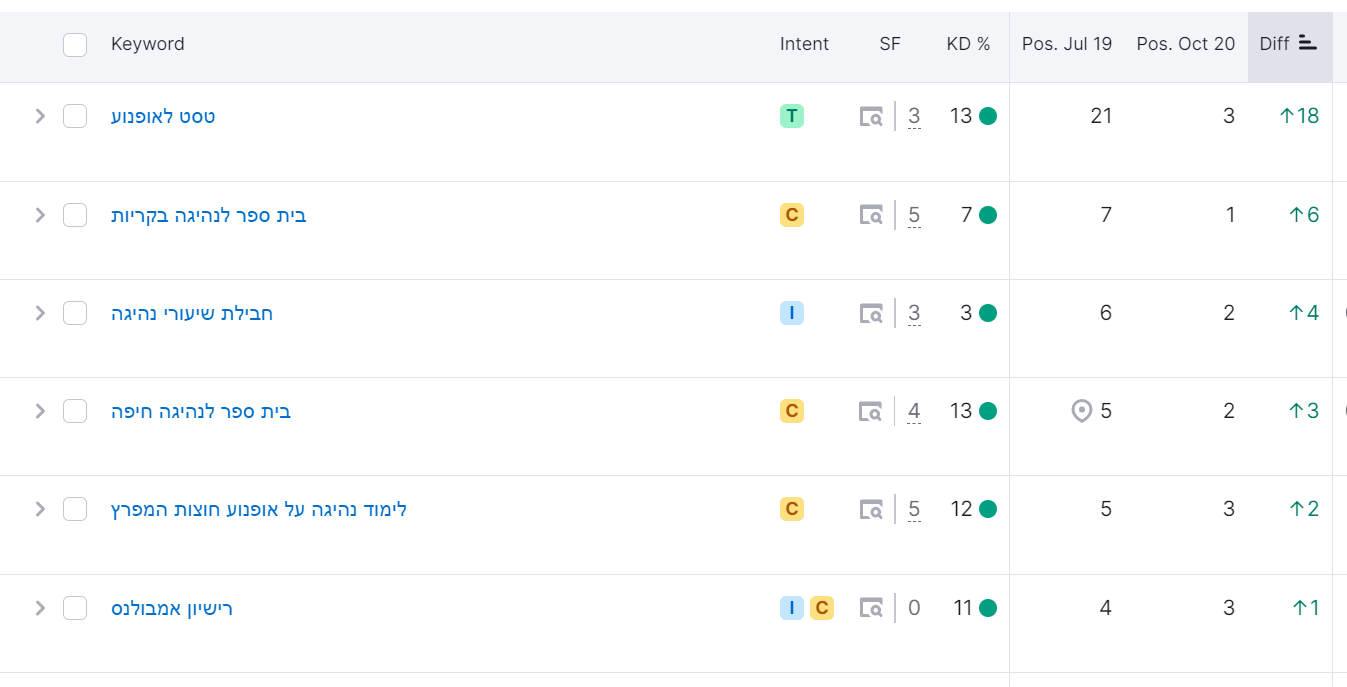Click the C intent badge for בית ספר לנהיגה בקריות

click(x=791, y=214)
